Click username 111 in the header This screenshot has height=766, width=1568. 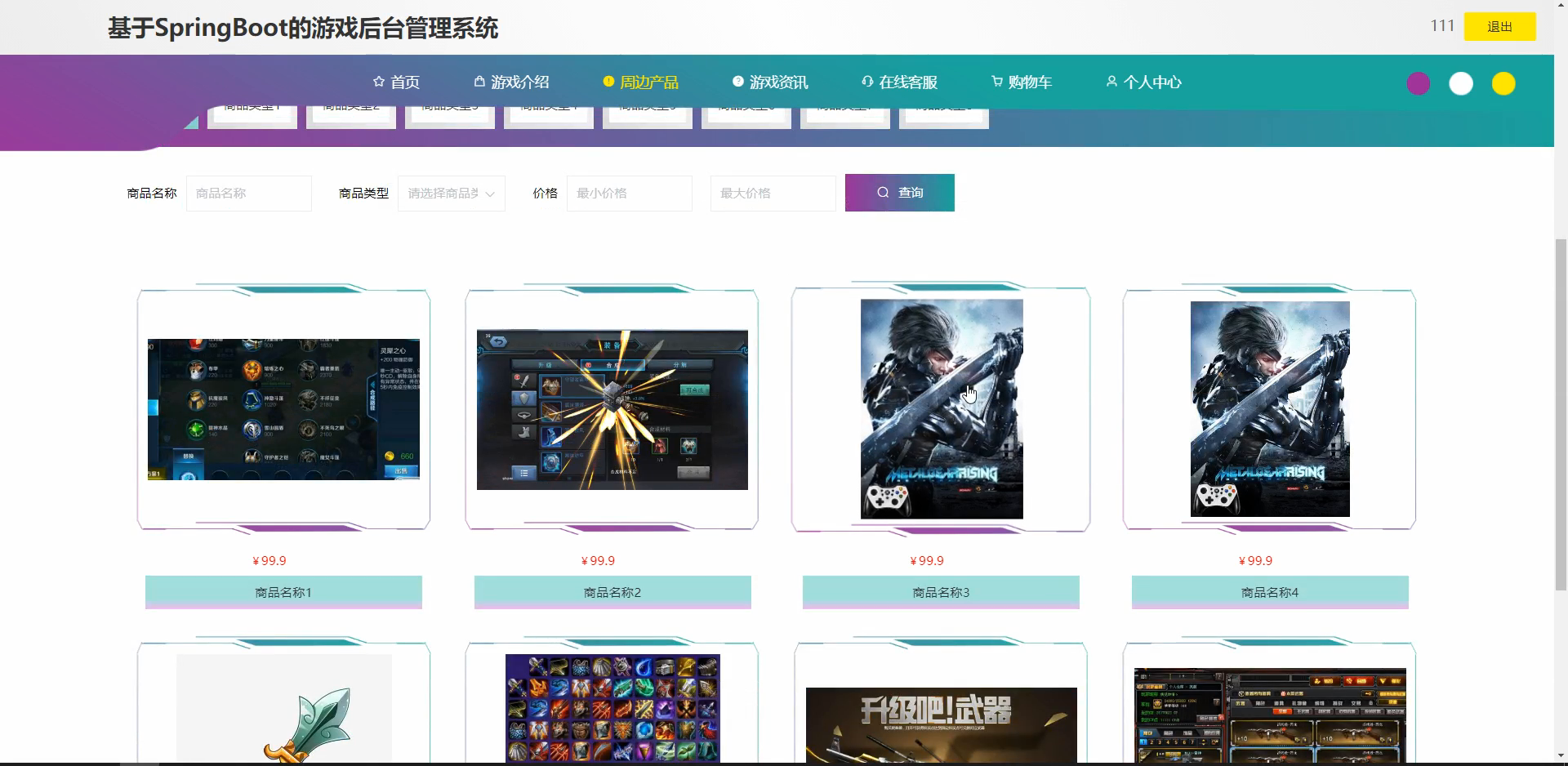[x=1442, y=25]
